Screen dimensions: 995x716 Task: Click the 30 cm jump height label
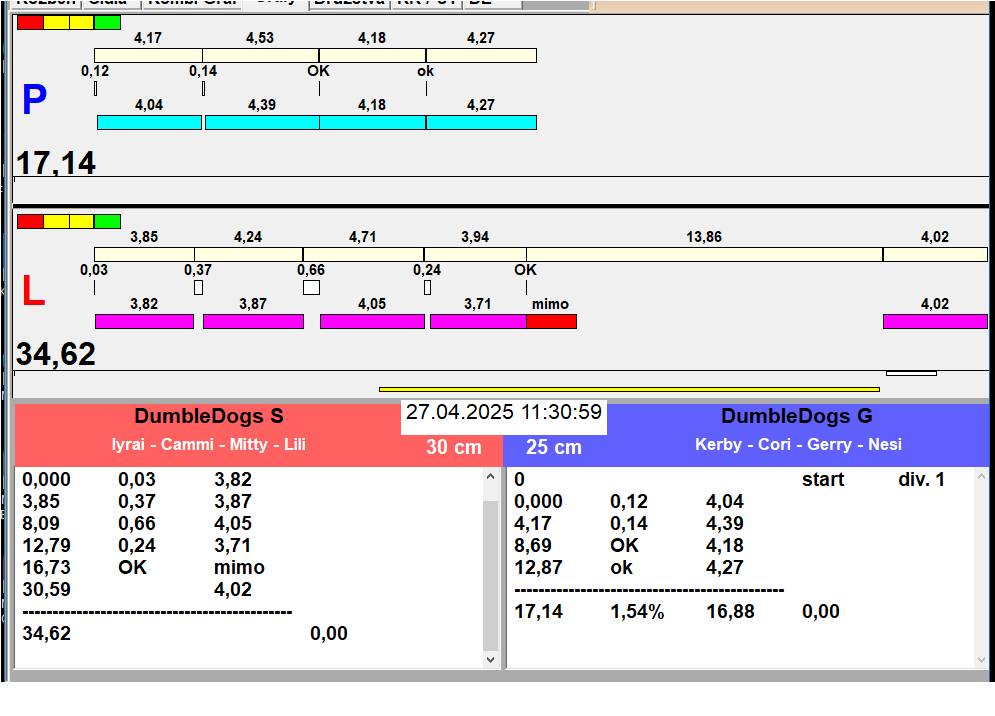click(453, 447)
